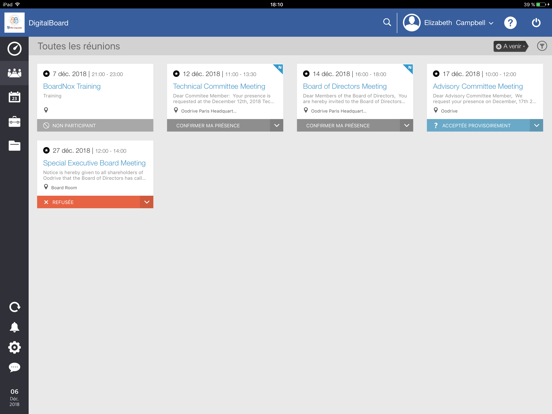
Task: Open the briefcase icon in sidebar
Action: point(14,121)
